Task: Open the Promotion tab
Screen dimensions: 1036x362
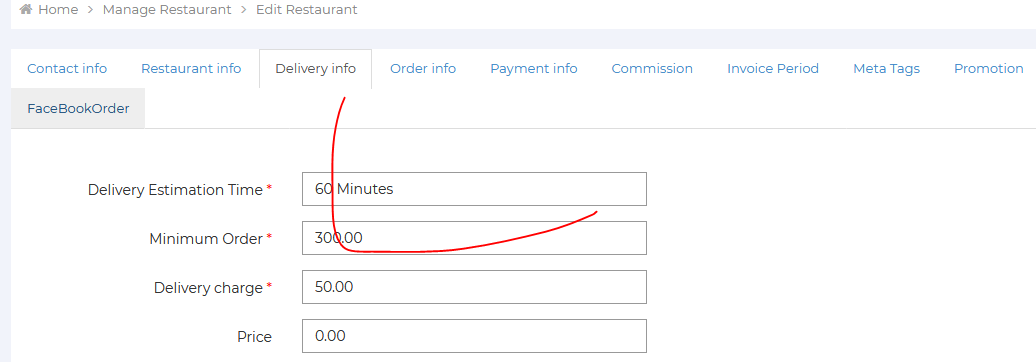Action: point(988,69)
